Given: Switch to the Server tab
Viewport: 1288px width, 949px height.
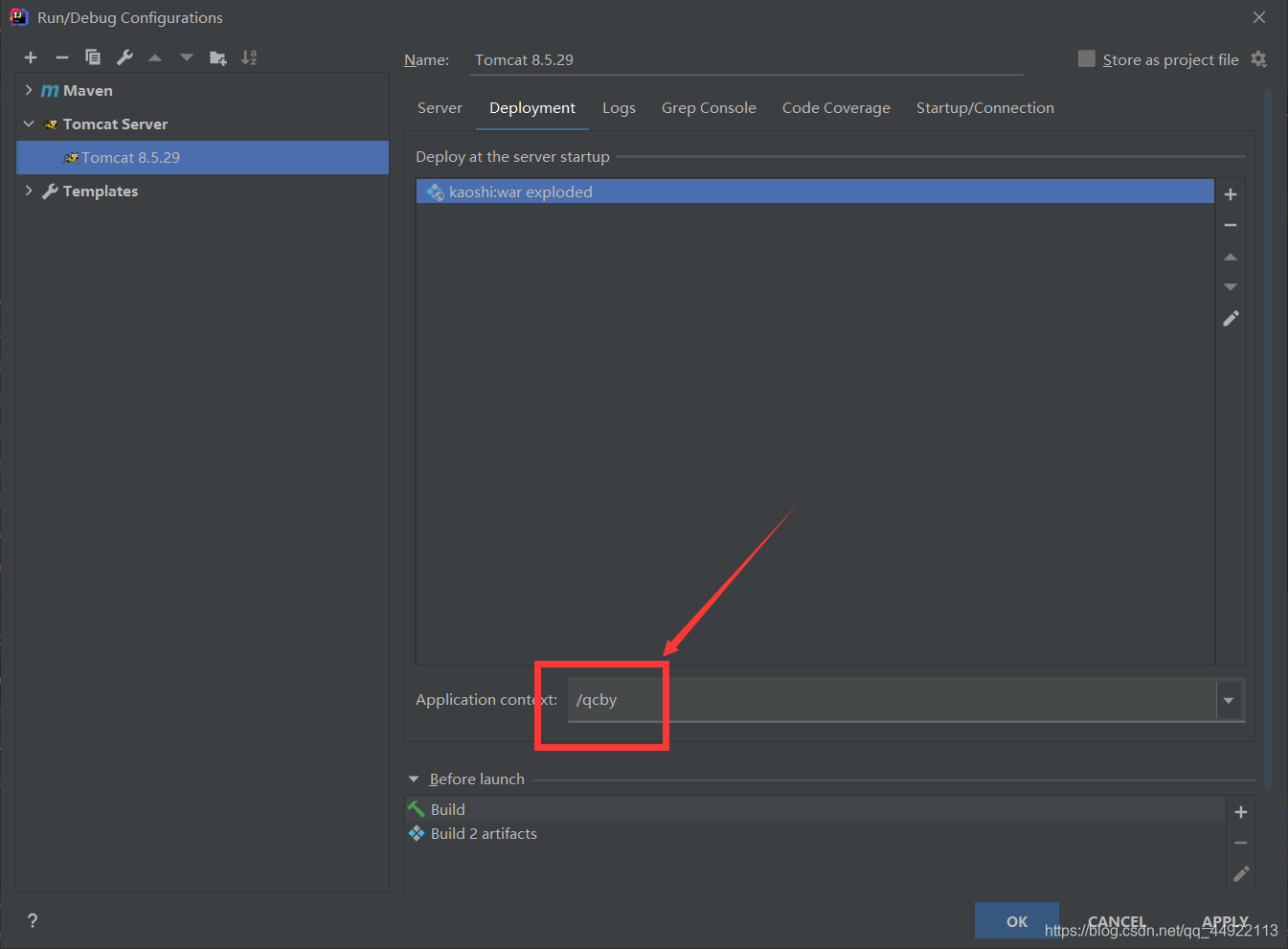Looking at the screenshot, I should (440, 108).
